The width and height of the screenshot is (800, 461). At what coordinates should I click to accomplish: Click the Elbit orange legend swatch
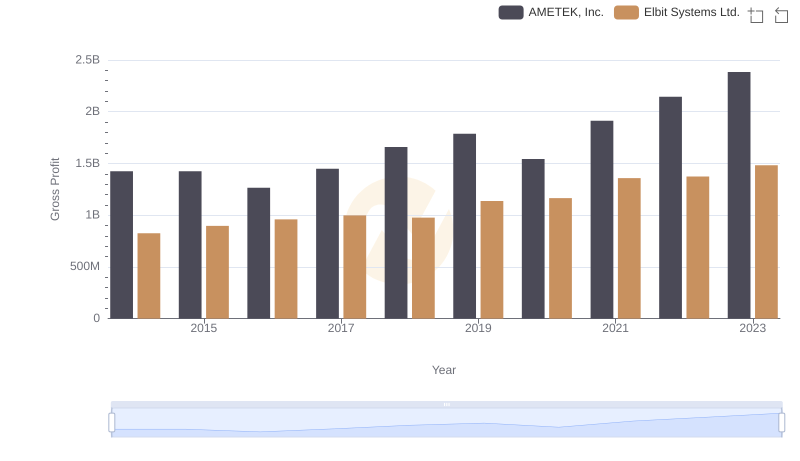pyautogui.click(x=626, y=12)
